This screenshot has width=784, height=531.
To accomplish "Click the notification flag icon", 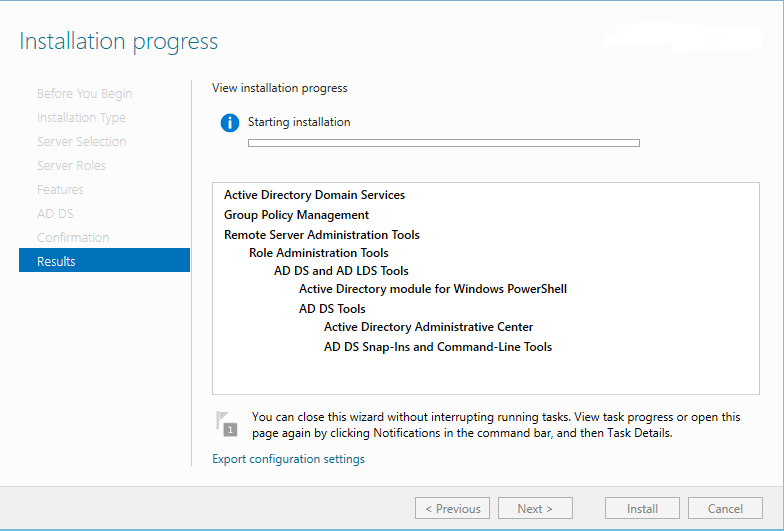I will (227, 423).
